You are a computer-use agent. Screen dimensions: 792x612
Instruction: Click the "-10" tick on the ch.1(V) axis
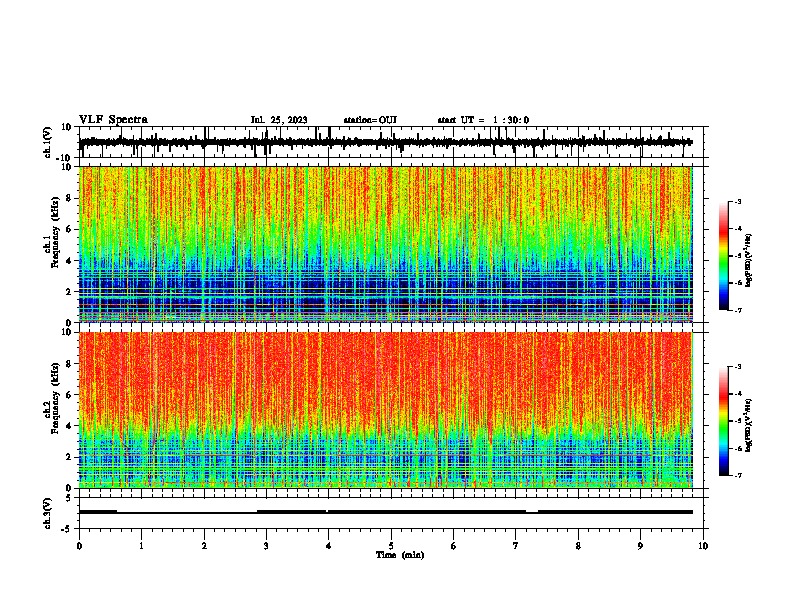(65, 158)
